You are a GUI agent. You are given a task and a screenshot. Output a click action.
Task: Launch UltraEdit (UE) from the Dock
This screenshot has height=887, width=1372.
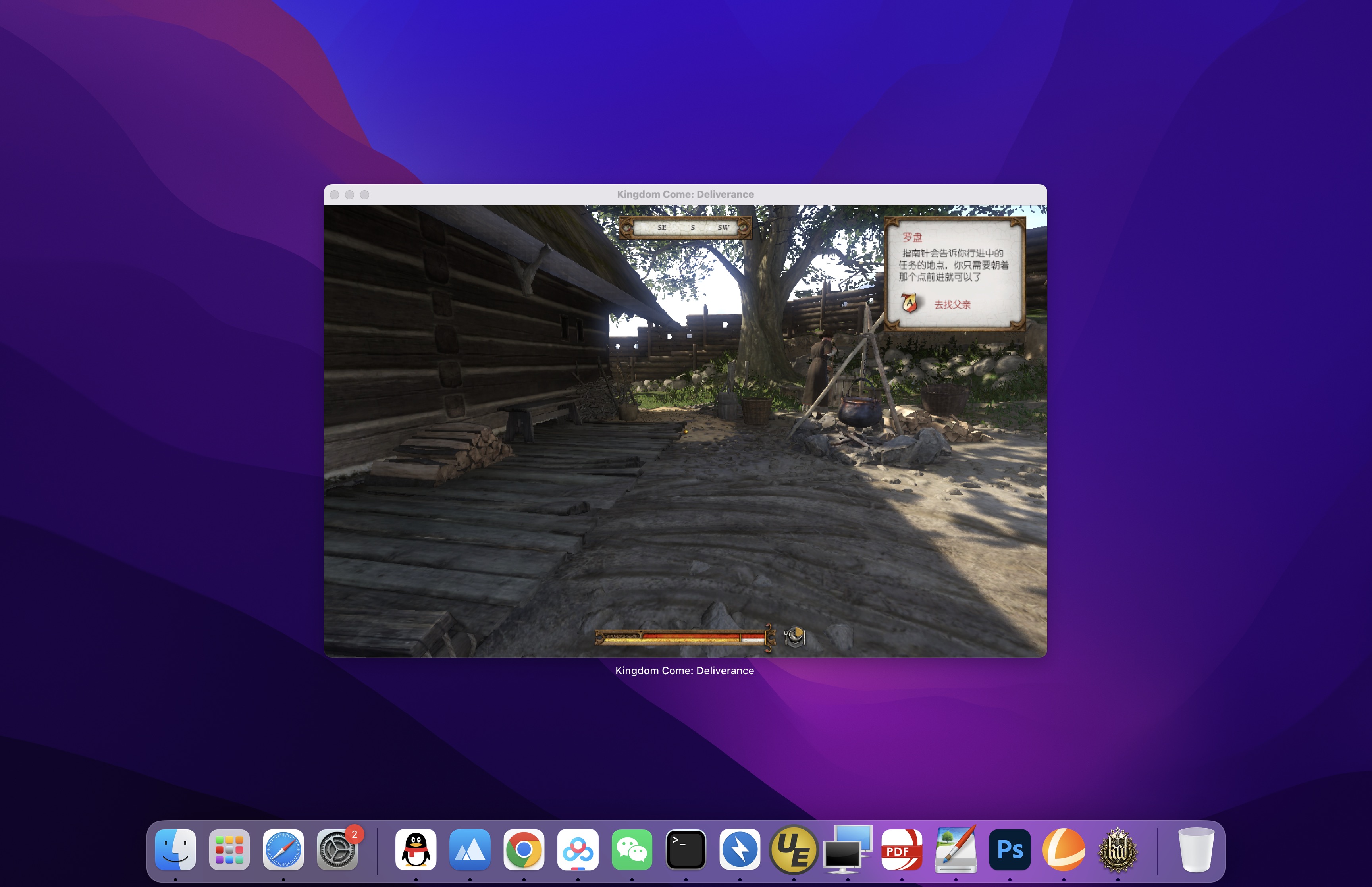[793, 850]
